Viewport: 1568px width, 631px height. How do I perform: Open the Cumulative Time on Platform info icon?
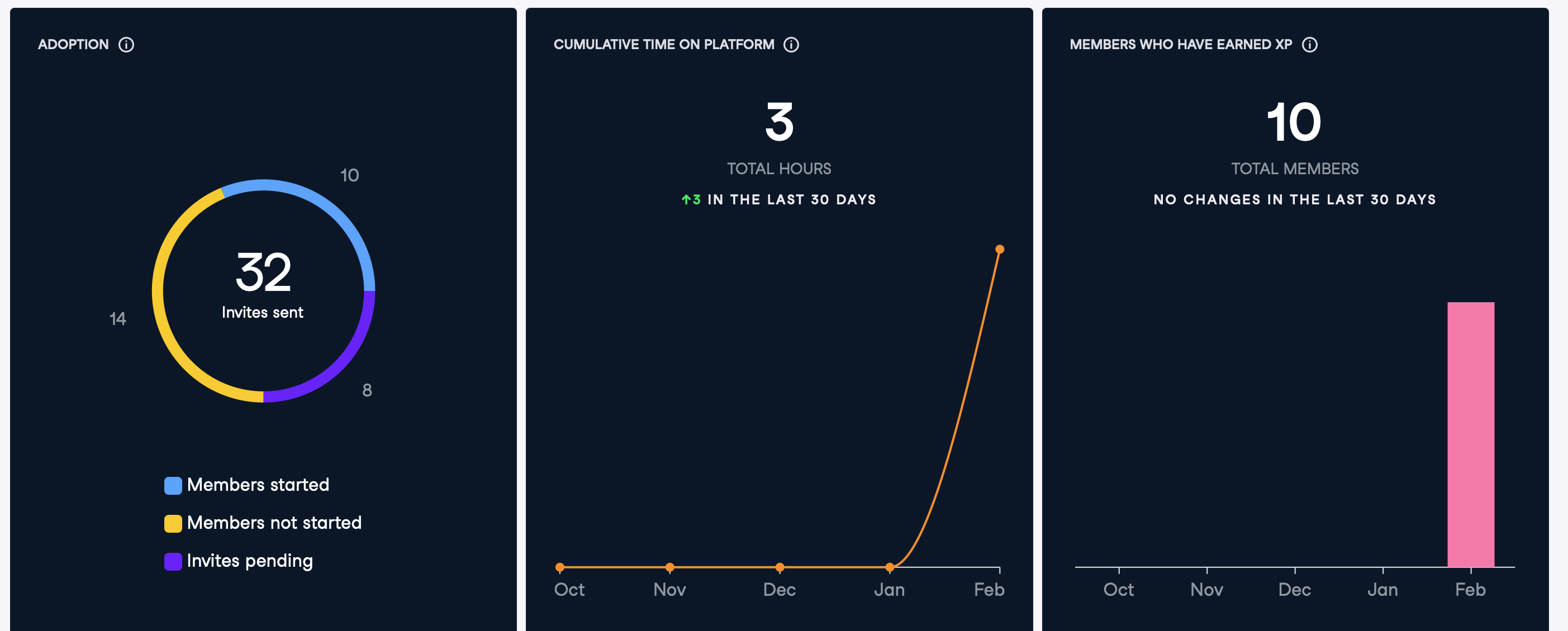click(x=791, y=45)
